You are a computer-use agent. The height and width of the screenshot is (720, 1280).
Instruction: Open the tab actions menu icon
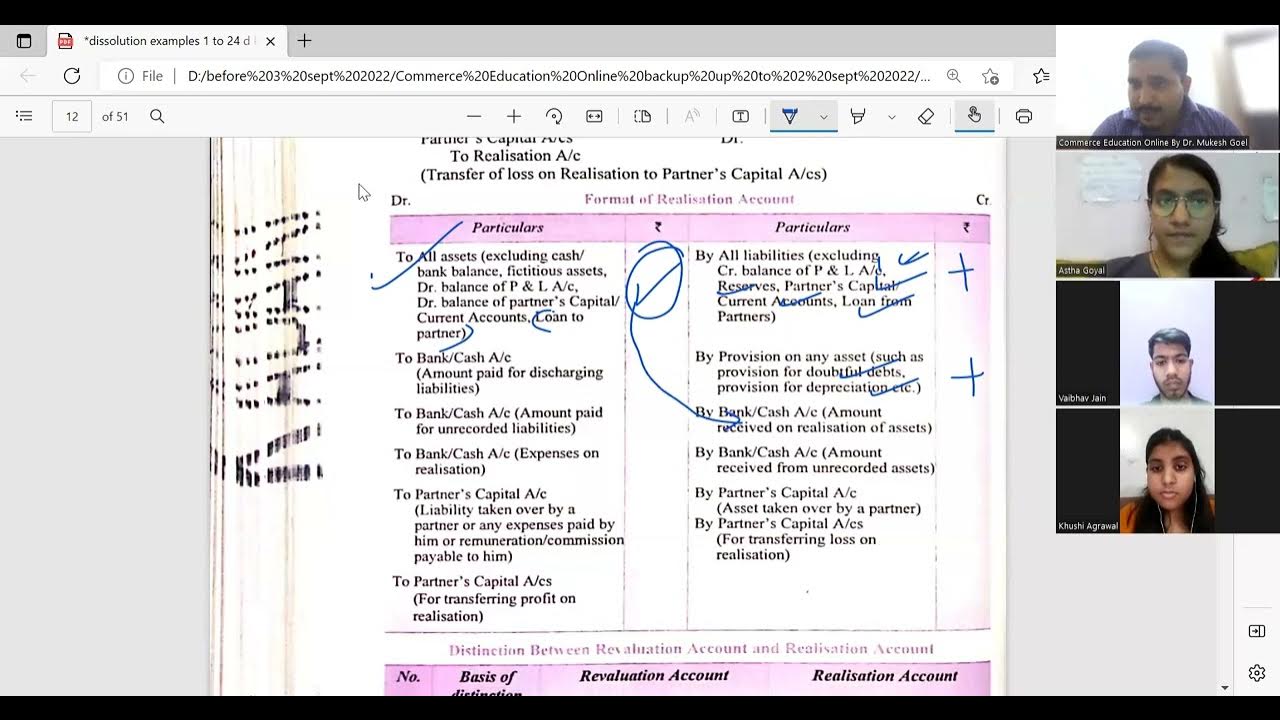pyautogui.click(x=24, y=41)
